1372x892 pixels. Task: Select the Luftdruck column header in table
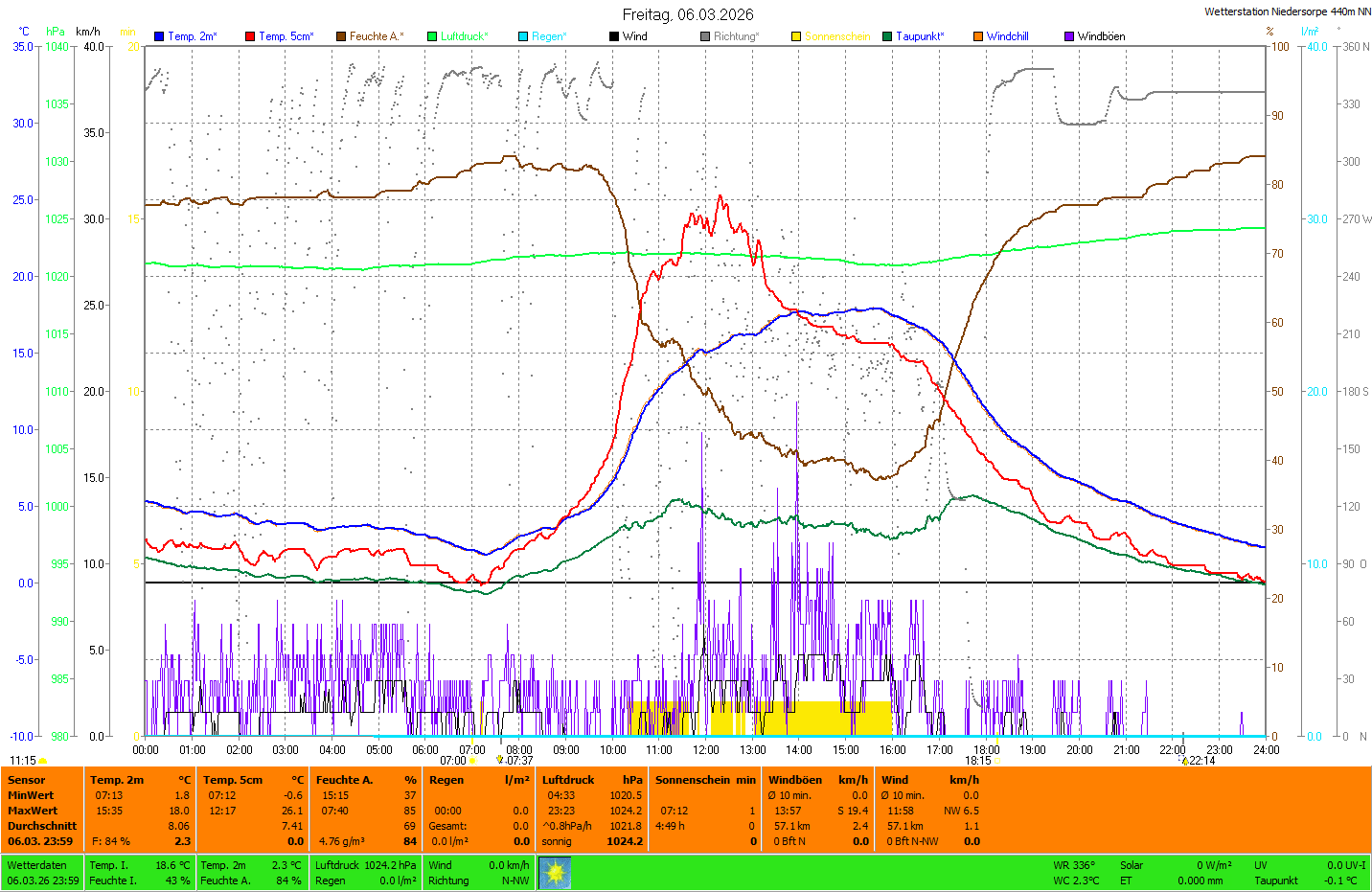click(x=568, y=780)
